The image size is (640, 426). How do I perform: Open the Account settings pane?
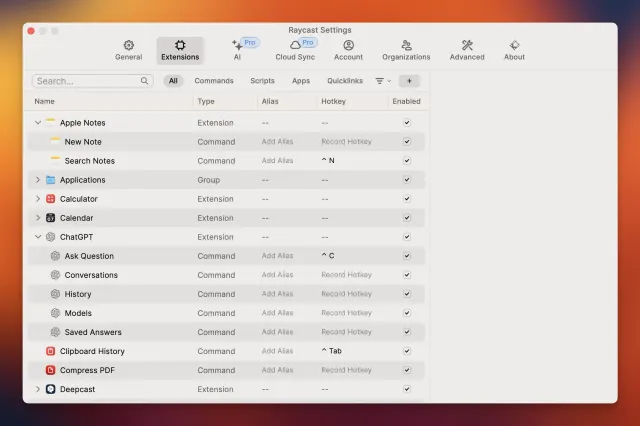click(348, 50)
